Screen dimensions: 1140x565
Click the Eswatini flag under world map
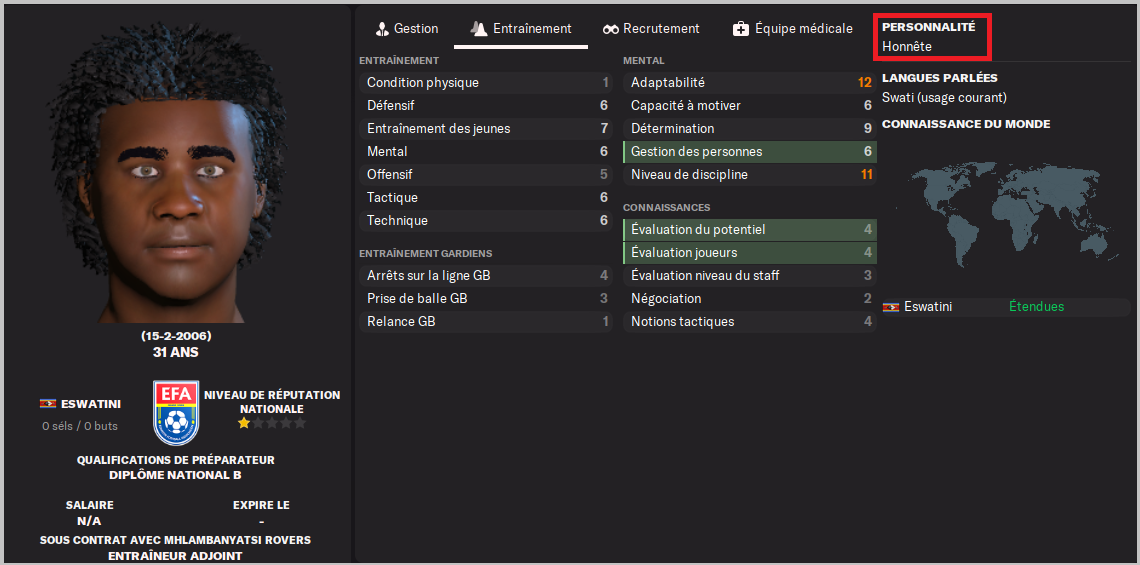click(891, 307)
